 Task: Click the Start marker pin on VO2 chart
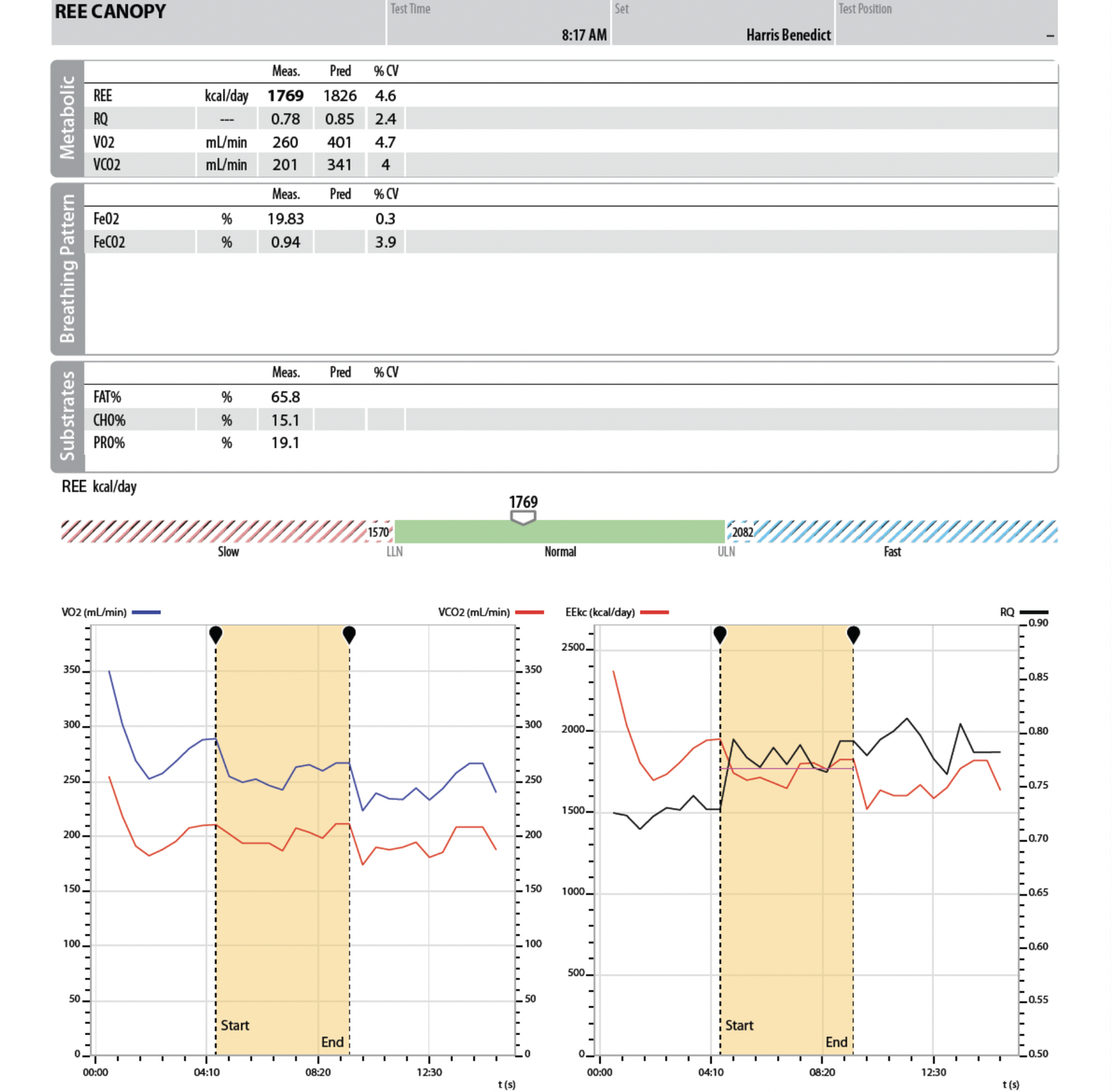point(216,635)
